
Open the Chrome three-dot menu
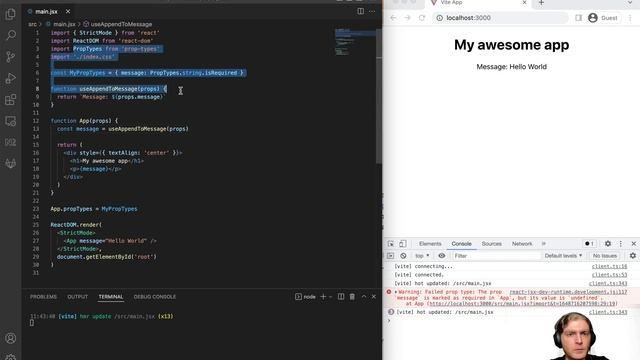630,18
